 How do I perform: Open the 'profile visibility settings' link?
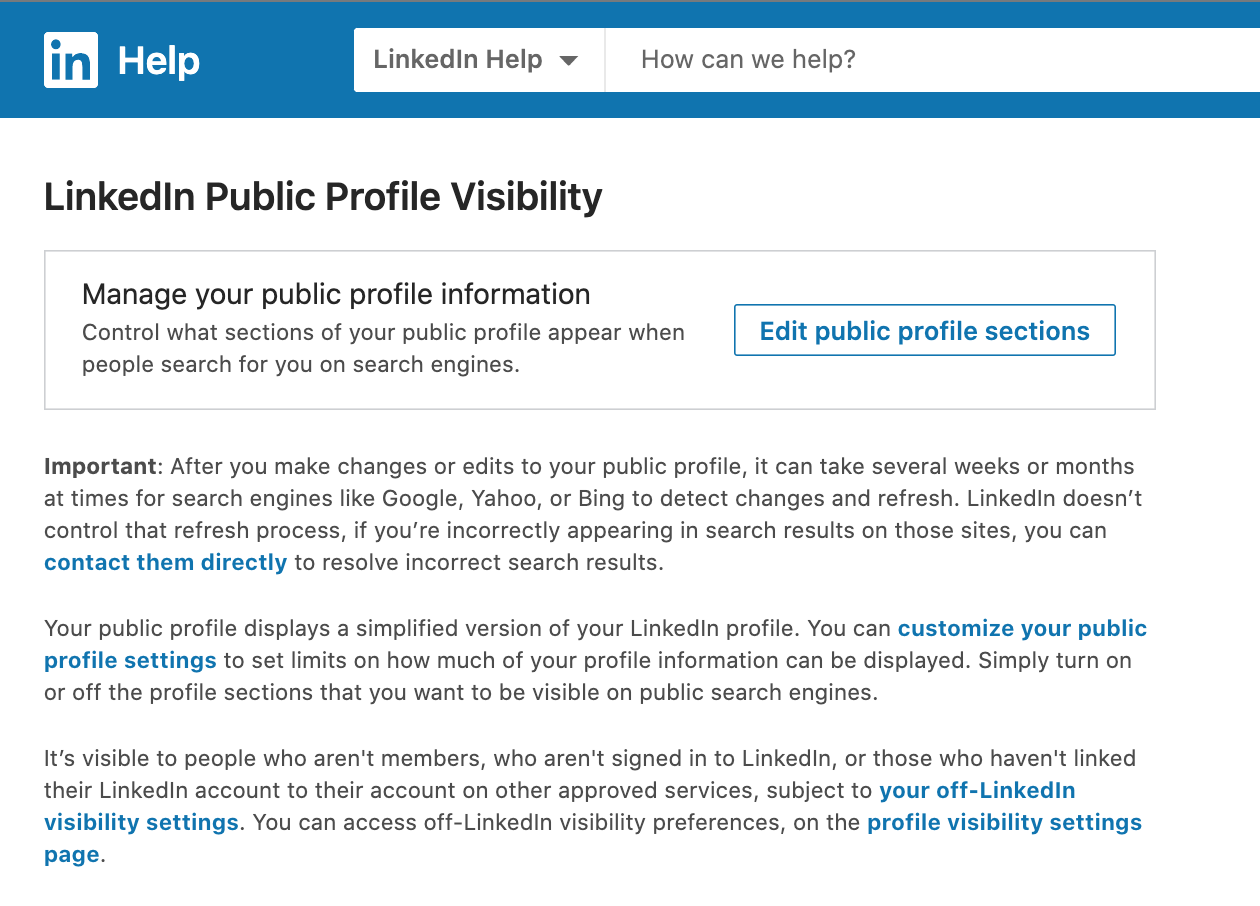click(x=1004, y=822)
